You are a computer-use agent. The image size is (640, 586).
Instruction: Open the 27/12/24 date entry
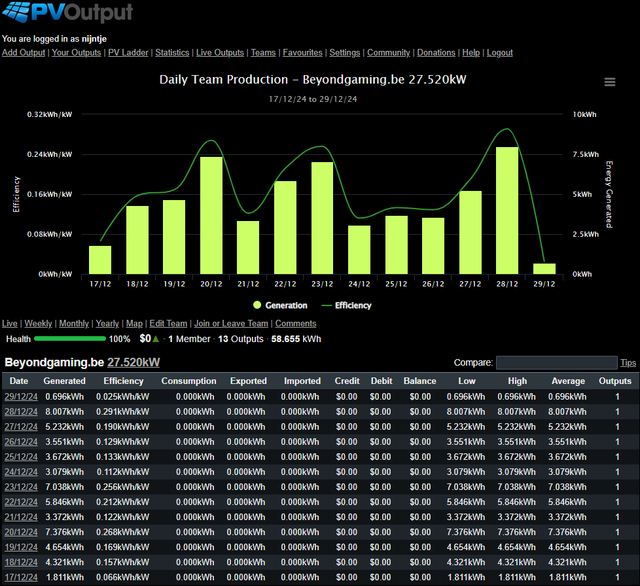pyautogui.click(x=21, y=427)
